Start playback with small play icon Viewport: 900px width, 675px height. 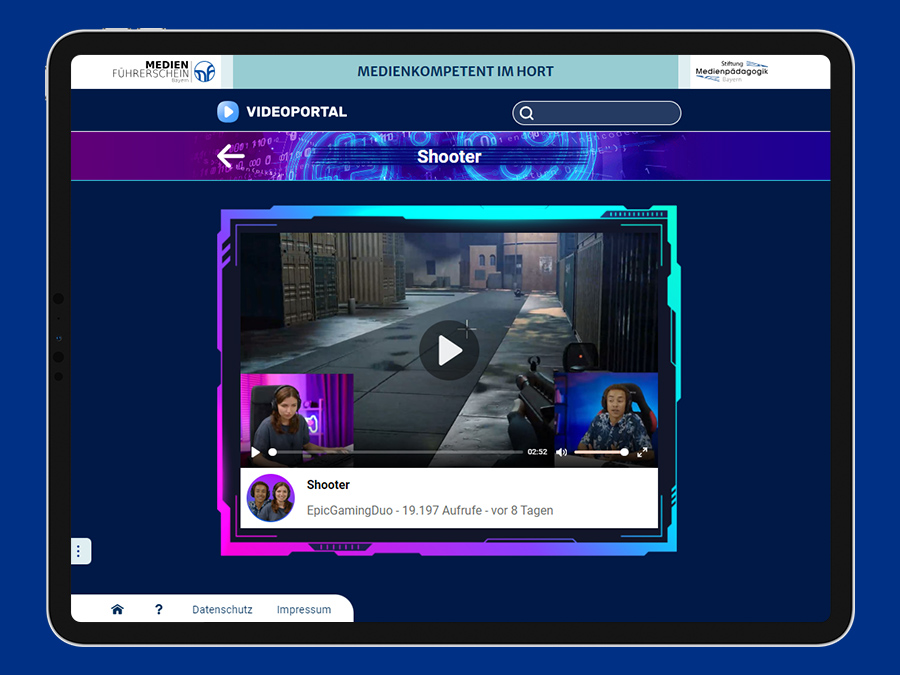click(x=255, y=452)
